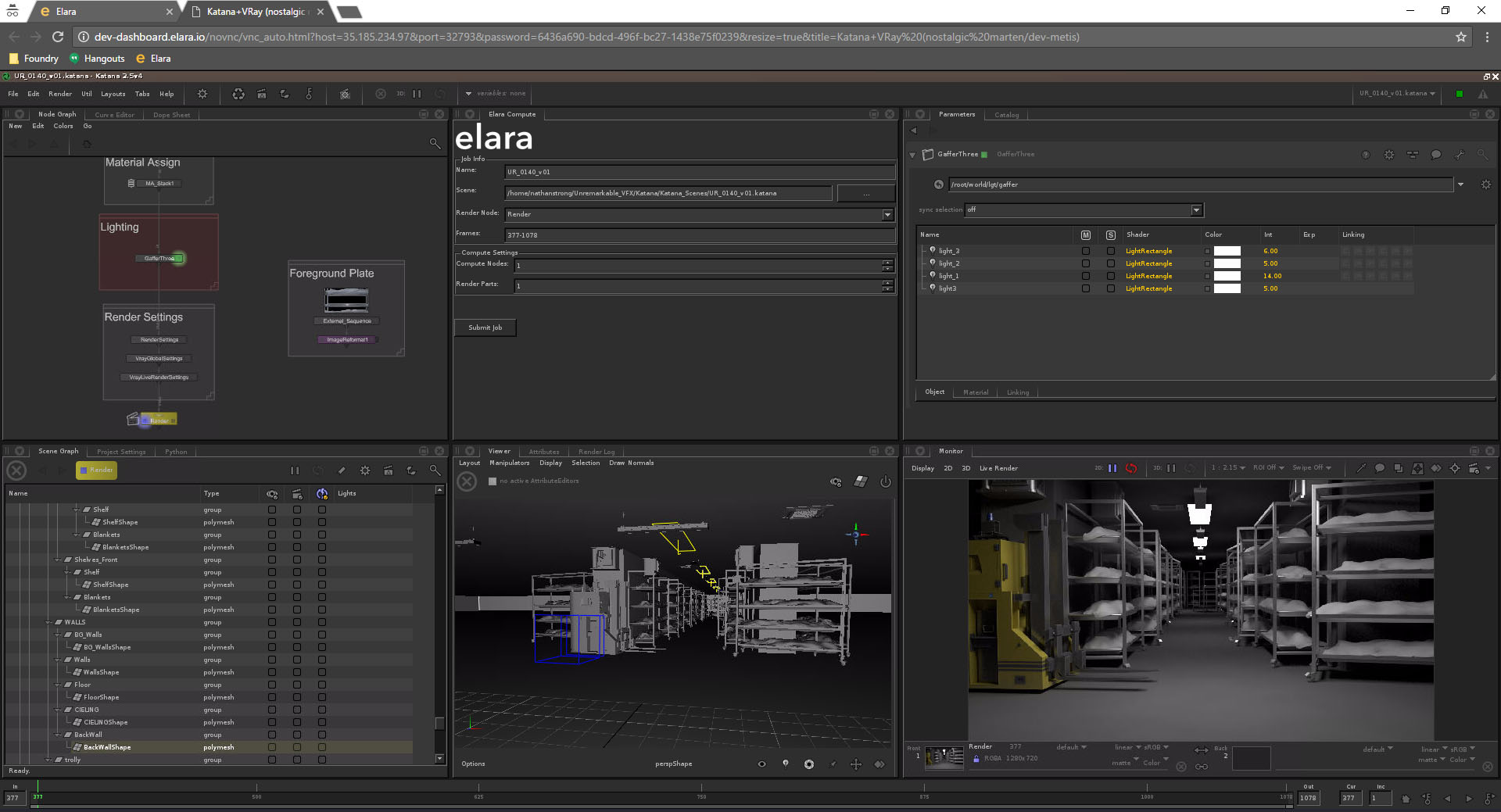Switch to the Curve Editor tab

tap(114, 115)
